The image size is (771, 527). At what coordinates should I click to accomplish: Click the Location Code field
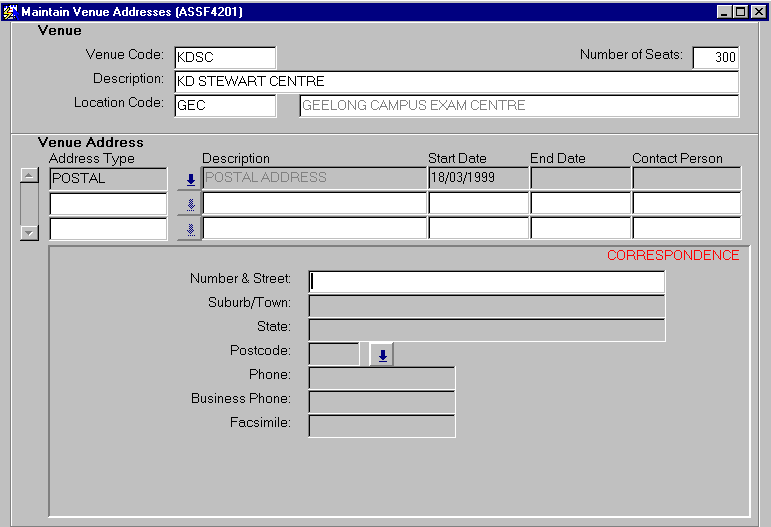point(225,105)
